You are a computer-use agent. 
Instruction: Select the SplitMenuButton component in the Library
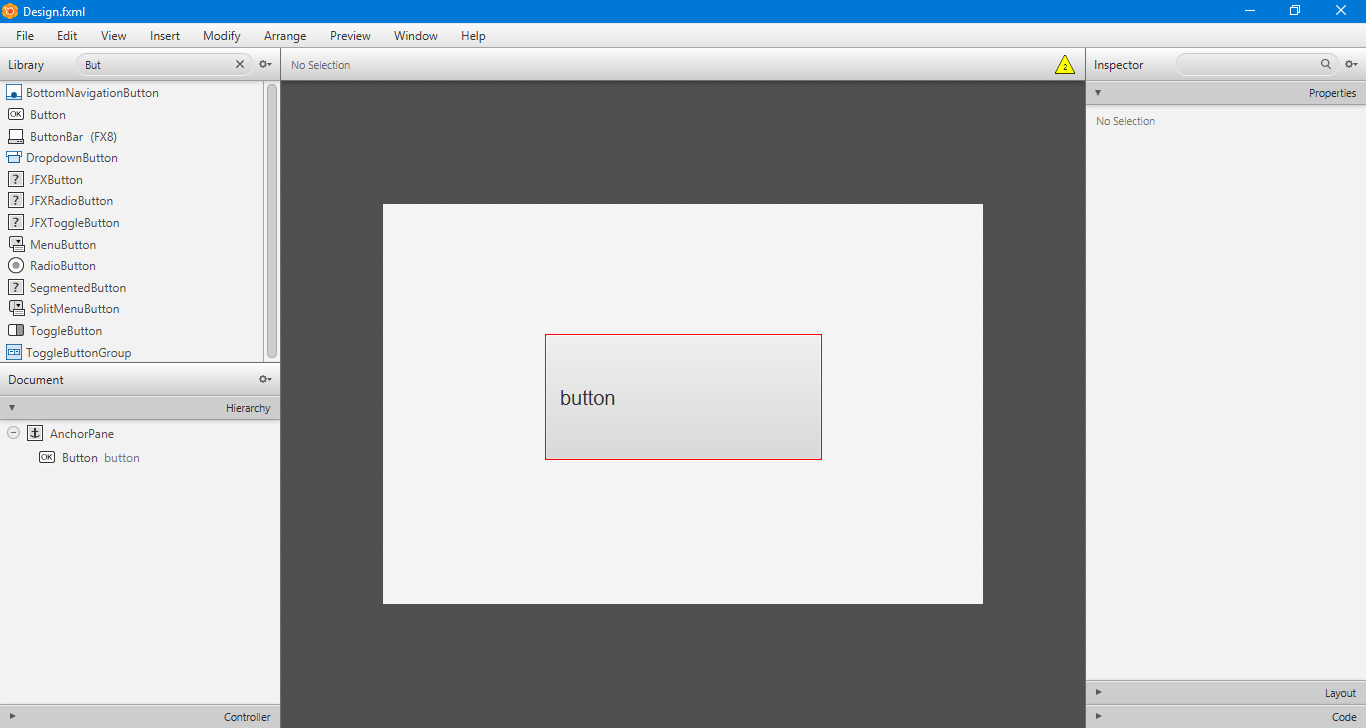(73, 308)
